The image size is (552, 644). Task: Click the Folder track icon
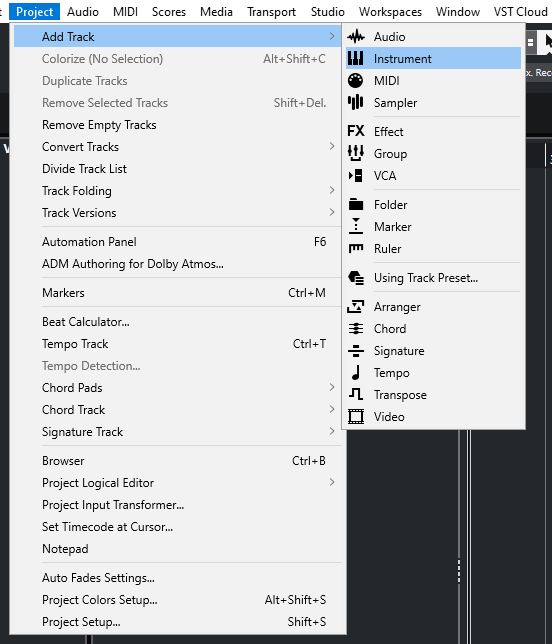pyautogui.click(x=356, y=204)
